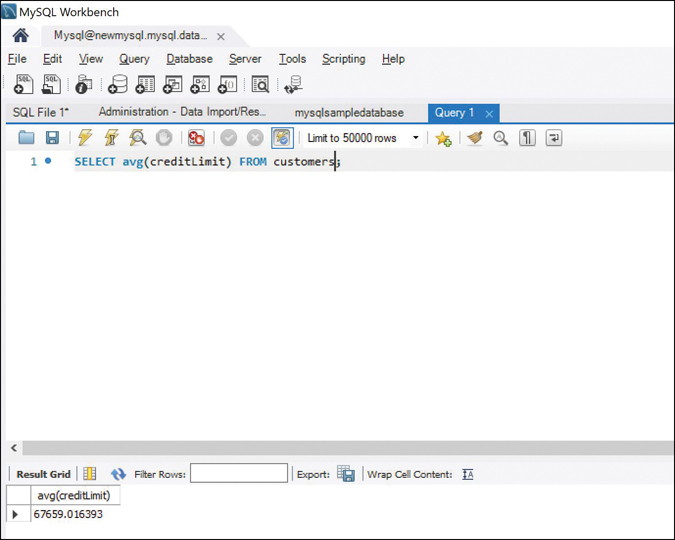This screenshot has height=540, width=675.
Task: Toggle the auto-commit mode button
Action: (x=282, y=138)
